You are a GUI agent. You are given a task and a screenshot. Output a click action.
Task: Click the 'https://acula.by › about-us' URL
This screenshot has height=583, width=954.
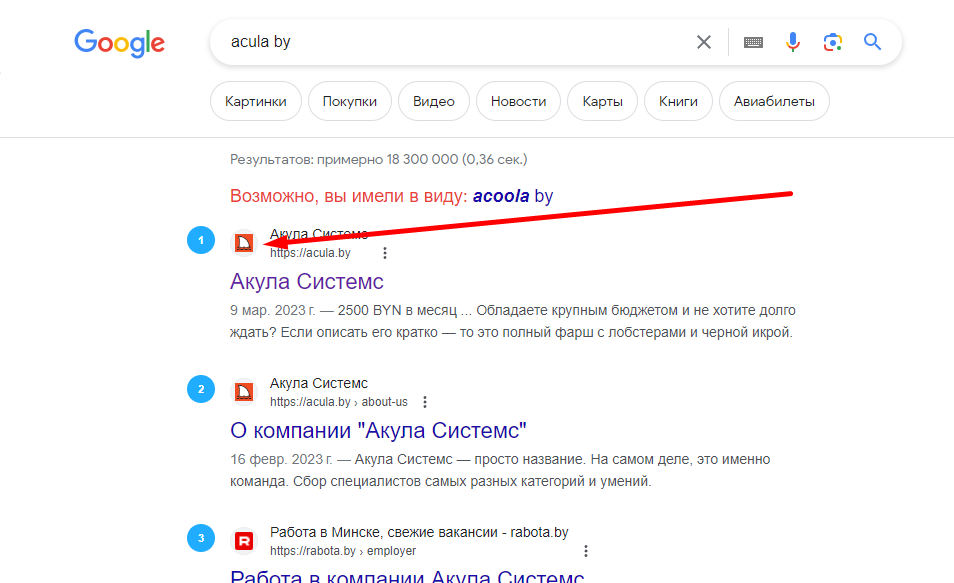tap(339, 402)
